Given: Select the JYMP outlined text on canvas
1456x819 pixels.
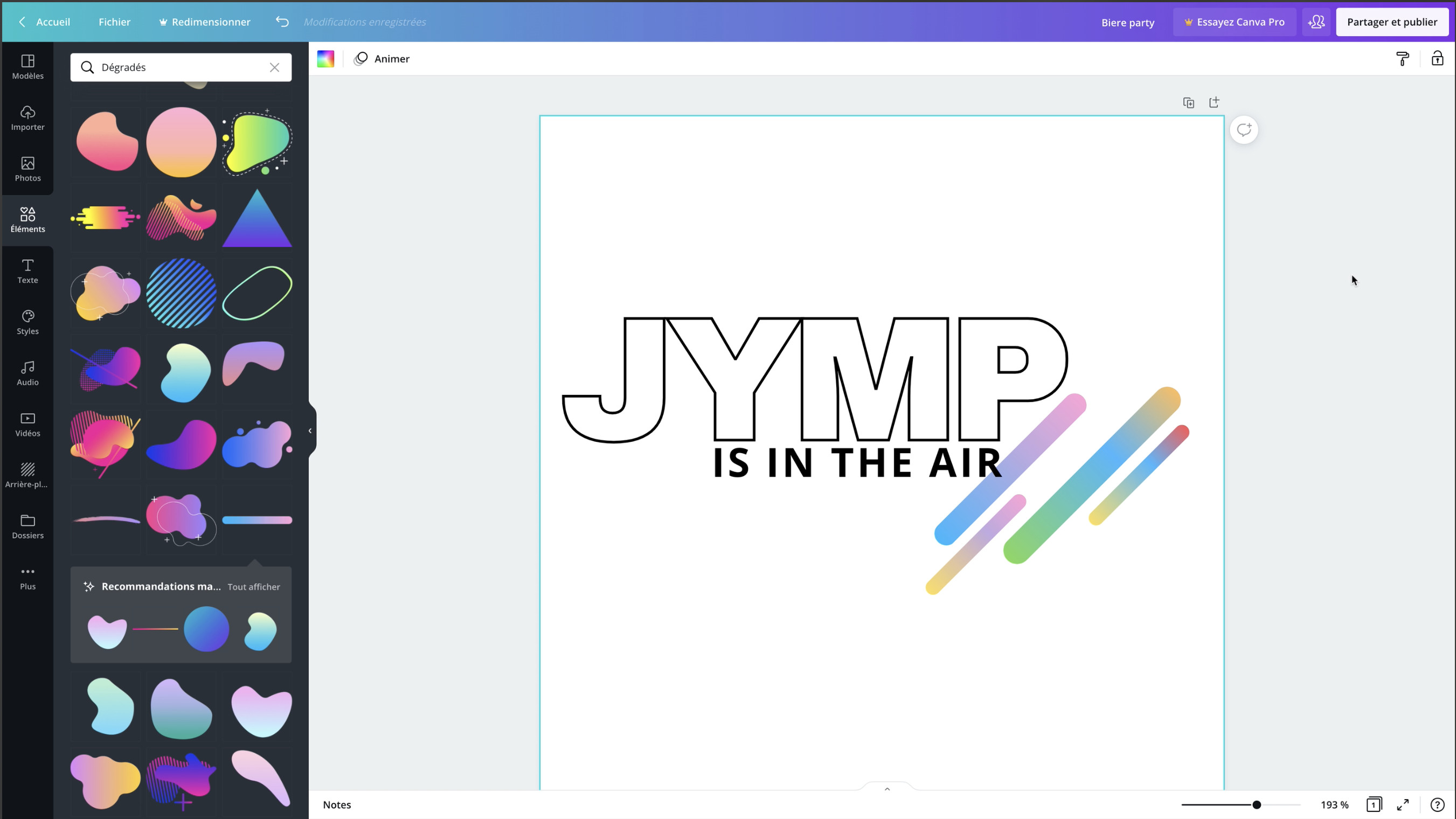Looking at the screenshot, I should [814, 380].
